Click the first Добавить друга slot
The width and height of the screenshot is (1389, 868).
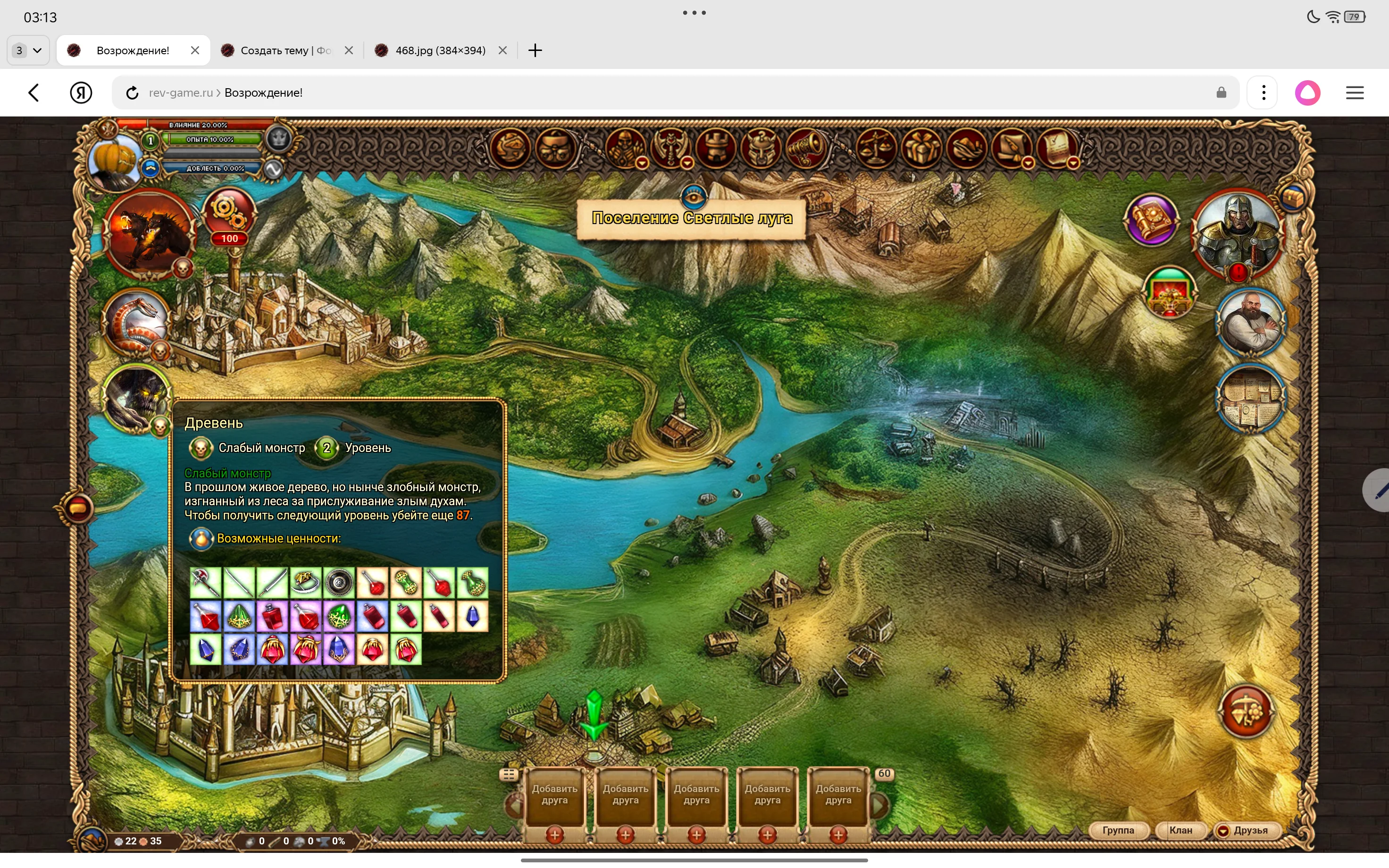tap(554, 795)
